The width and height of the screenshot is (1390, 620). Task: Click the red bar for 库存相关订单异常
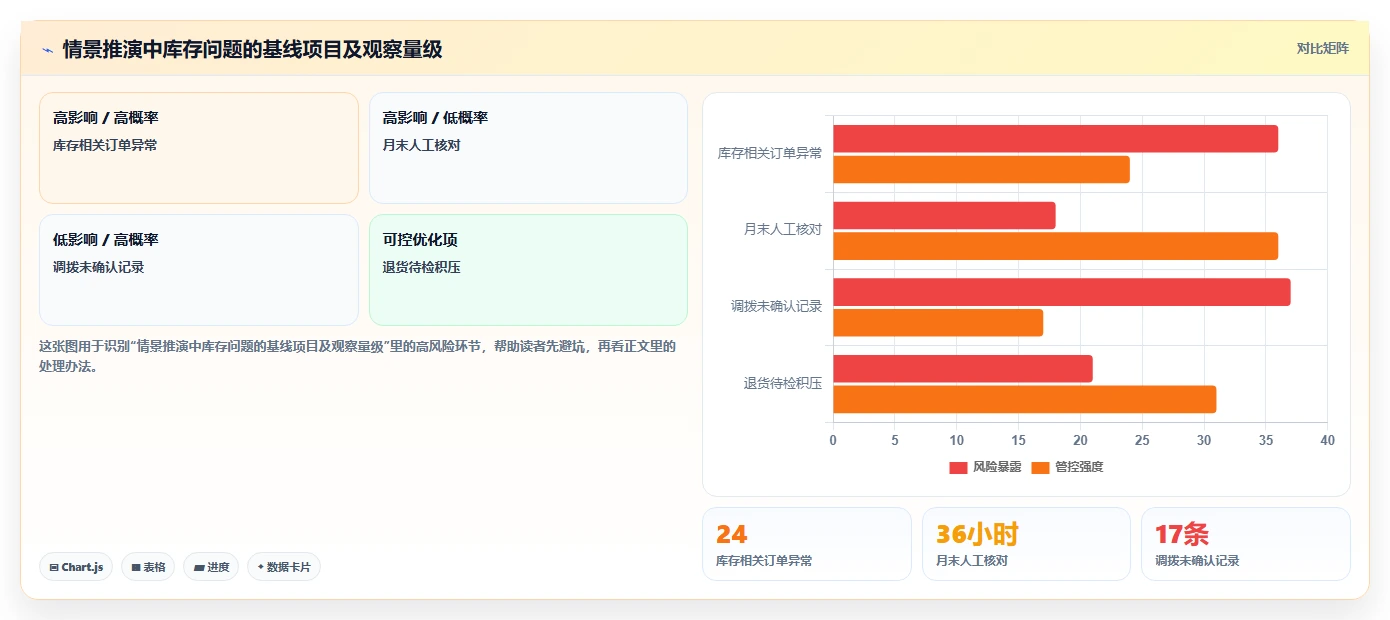(x=1055, y=139)
